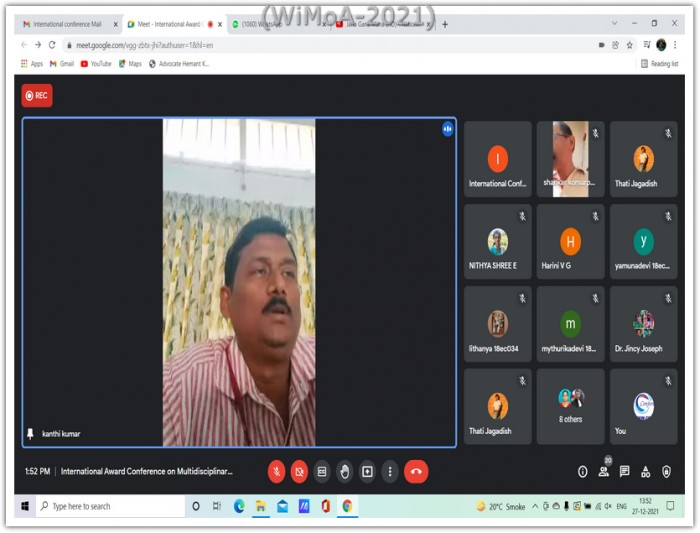The width and height of the screenshot is (700, 533).
Task: Switch to the WhatsApp browser tab
Action: [x=261, y=24]
